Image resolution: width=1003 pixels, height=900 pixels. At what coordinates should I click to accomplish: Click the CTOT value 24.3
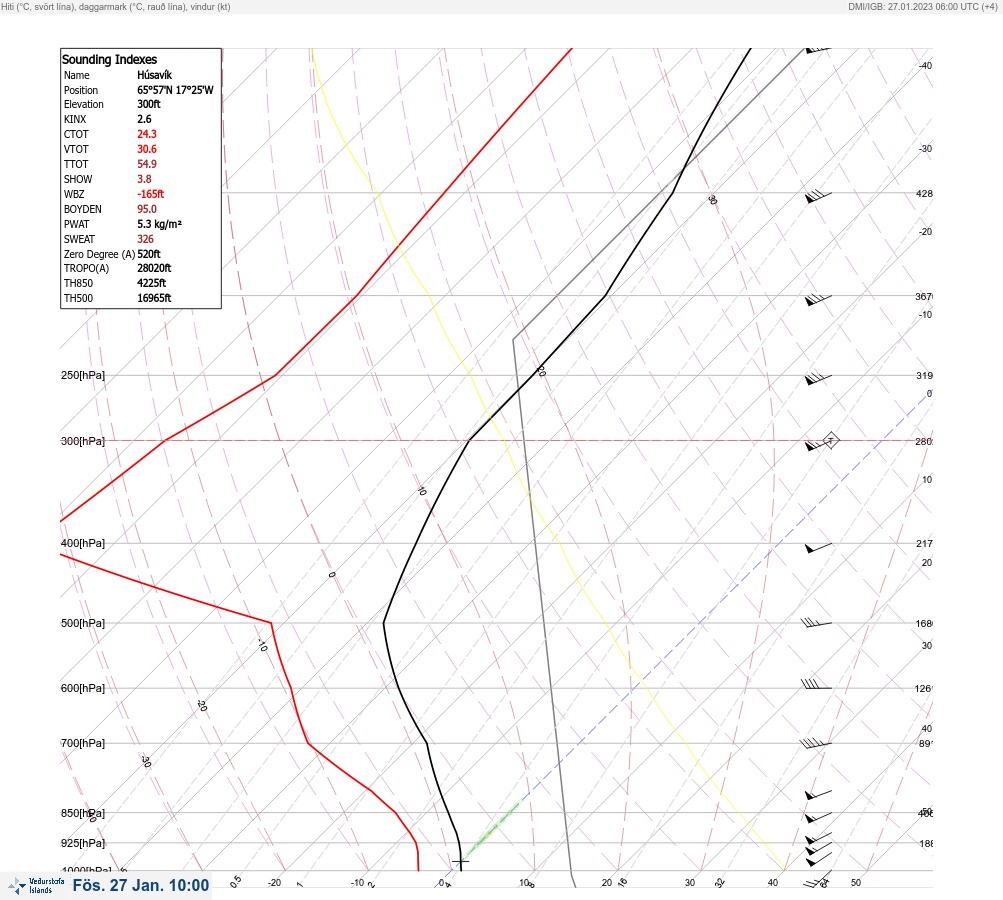coord(146,134)
